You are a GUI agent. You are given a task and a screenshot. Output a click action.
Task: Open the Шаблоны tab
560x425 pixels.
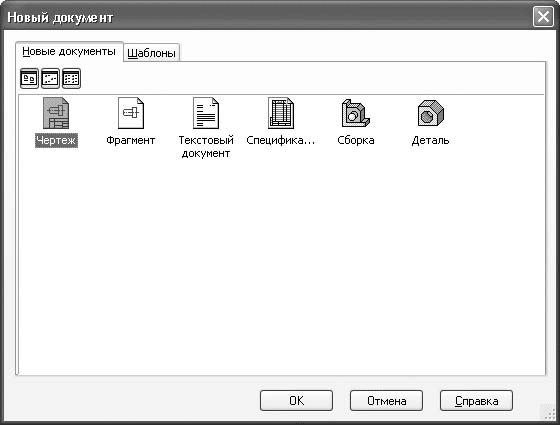point(151,53)
